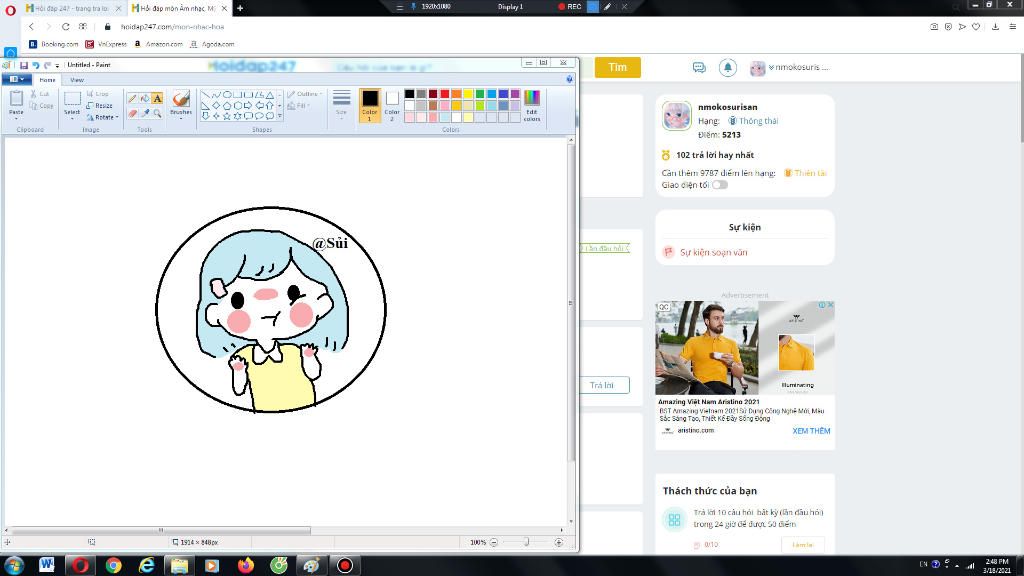This screenshot has height=576, width=1024.
Task: Click the Paste clipboard icon
Action: [x=16, y=98]
